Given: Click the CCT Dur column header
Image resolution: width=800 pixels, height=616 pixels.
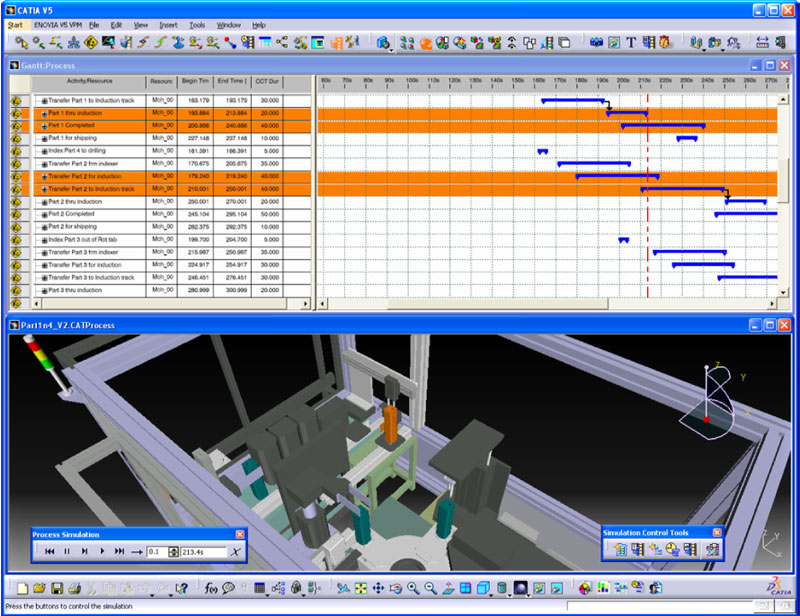Looking at the screenshot, I should 267,82.
